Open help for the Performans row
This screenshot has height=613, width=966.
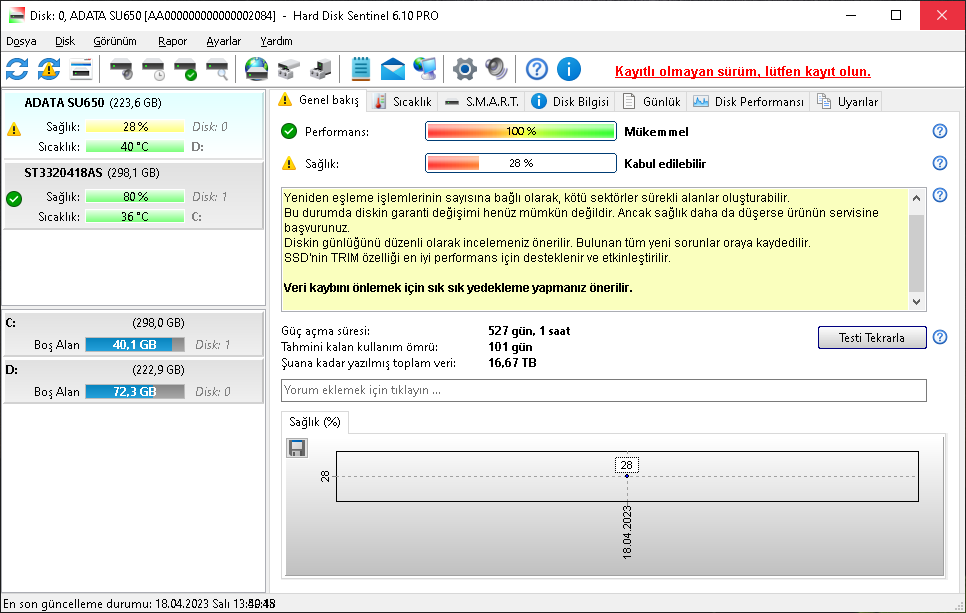[940, 131]
